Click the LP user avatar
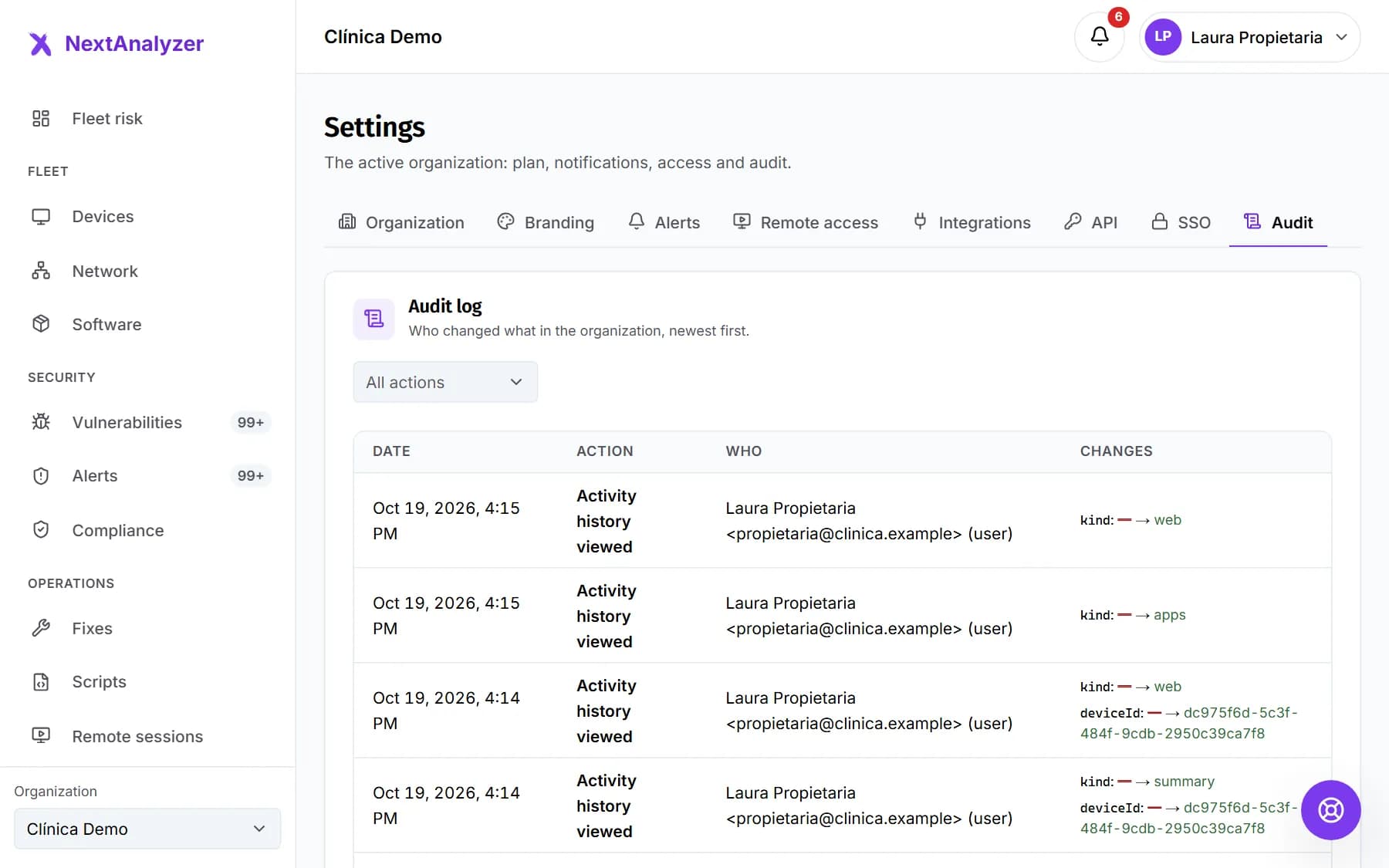Image resolution: width=1389 pixels, height=868 pixels. [1163, 37]
